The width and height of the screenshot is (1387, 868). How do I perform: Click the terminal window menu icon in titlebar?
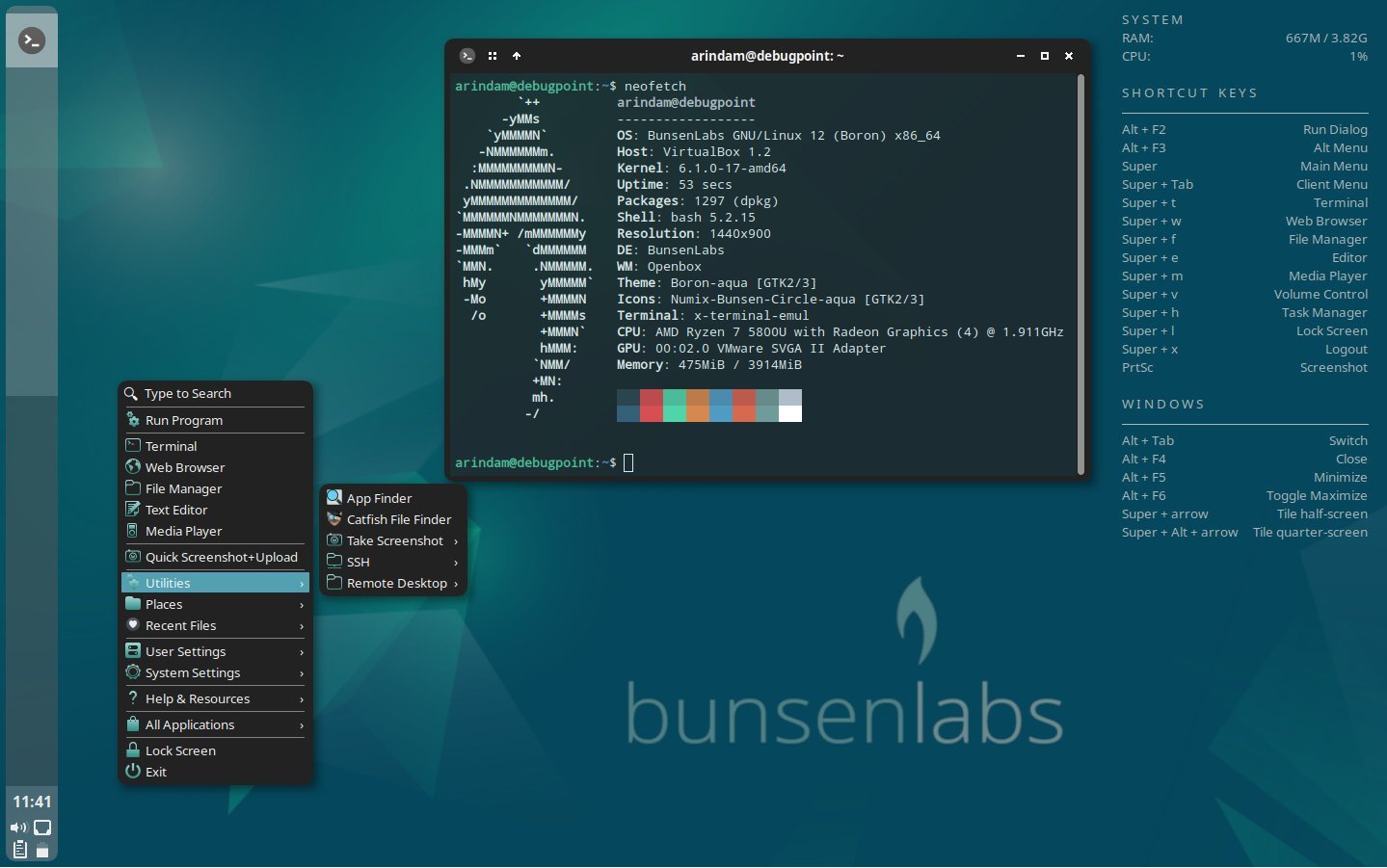(467, 56)
